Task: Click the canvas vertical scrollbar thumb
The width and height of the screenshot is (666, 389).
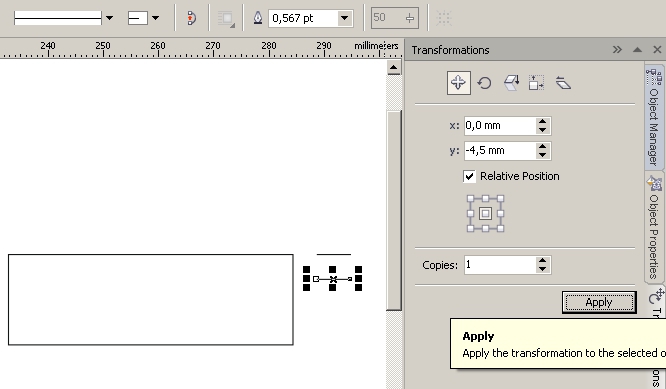Action: (x=394, y=210)
